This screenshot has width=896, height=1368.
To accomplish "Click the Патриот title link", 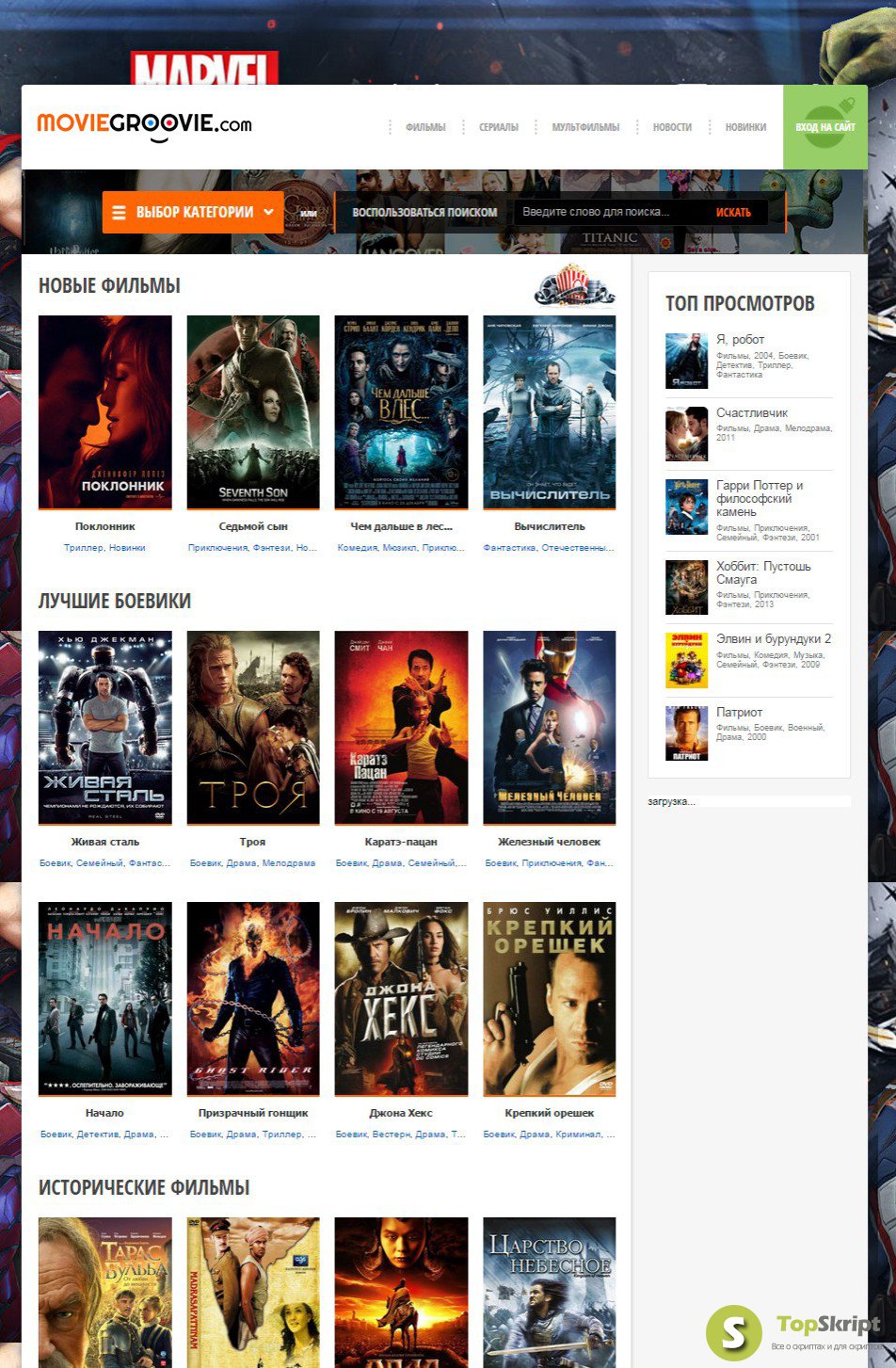I will coord(740,712).
